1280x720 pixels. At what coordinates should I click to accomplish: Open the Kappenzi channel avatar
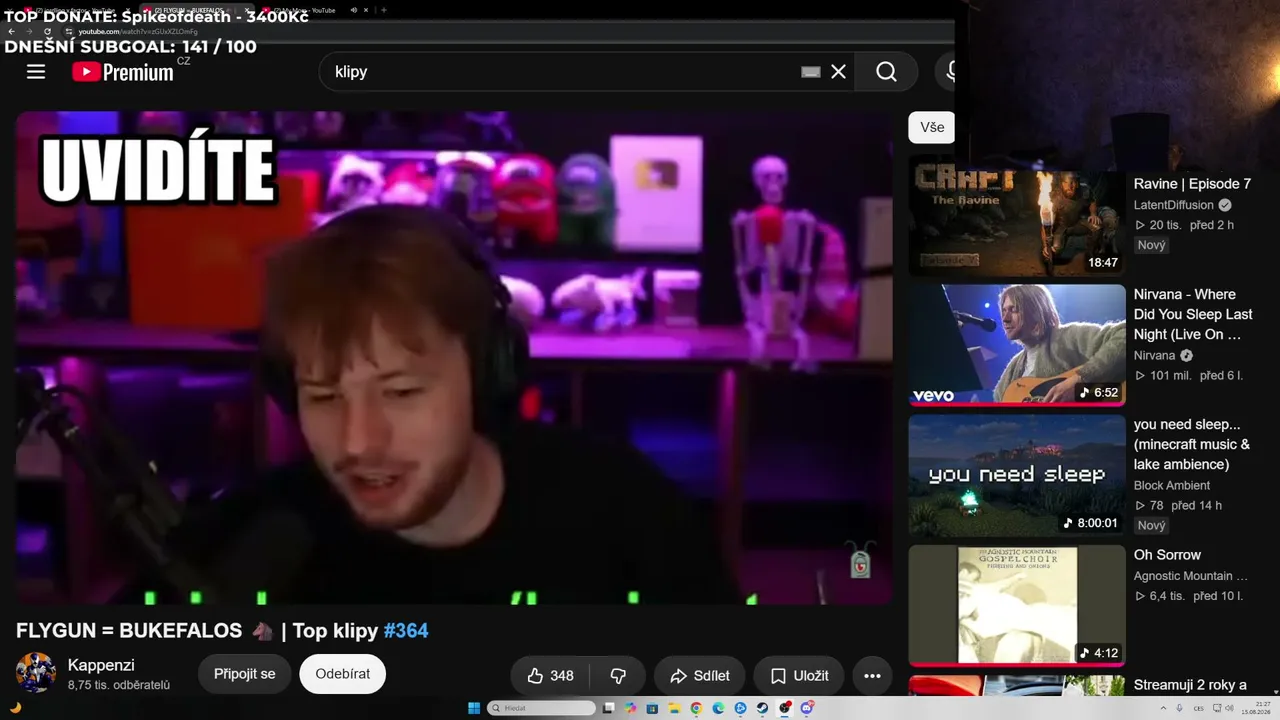tap(36, 673)
